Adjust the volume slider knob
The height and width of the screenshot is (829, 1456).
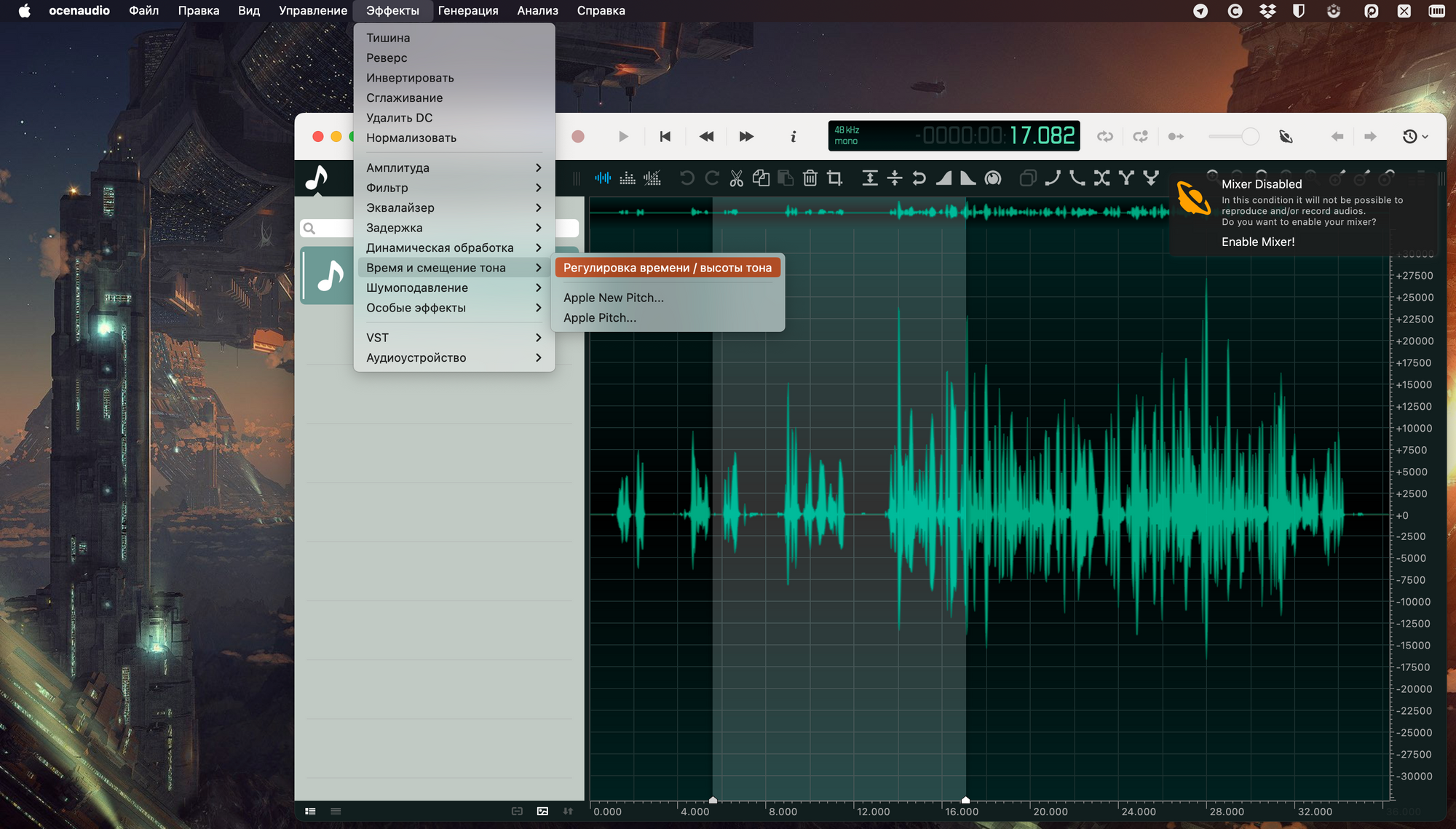(x=1250, y=137)
